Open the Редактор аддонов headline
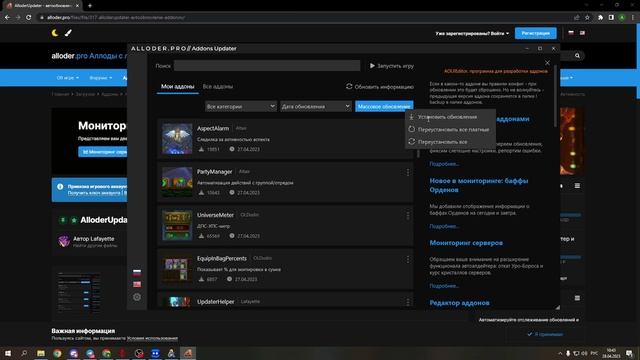Image resolution: width=640 pixels, height=360 pixels. point(459,303)
